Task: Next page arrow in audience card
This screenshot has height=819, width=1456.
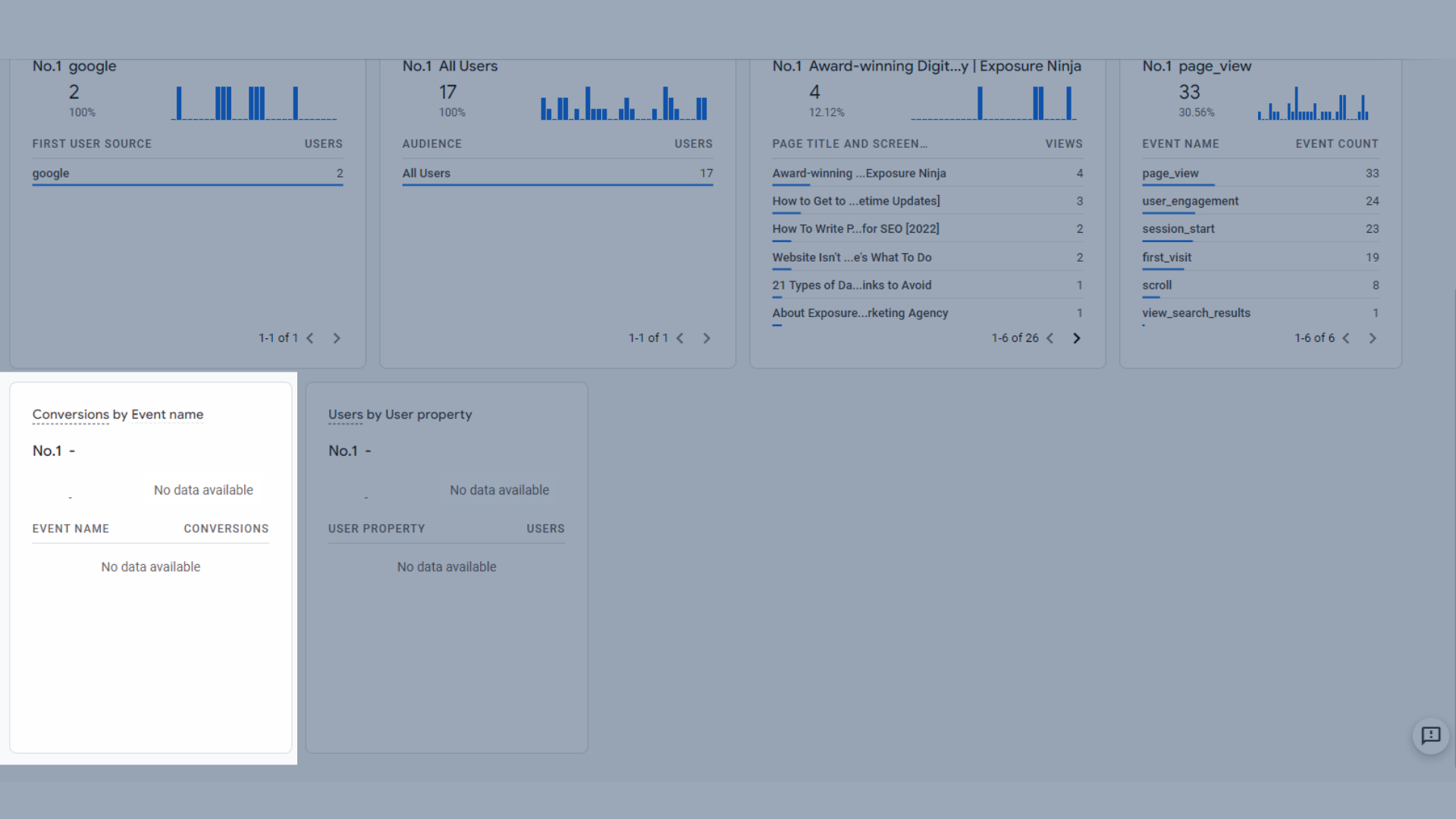Action: pos(706,338)
